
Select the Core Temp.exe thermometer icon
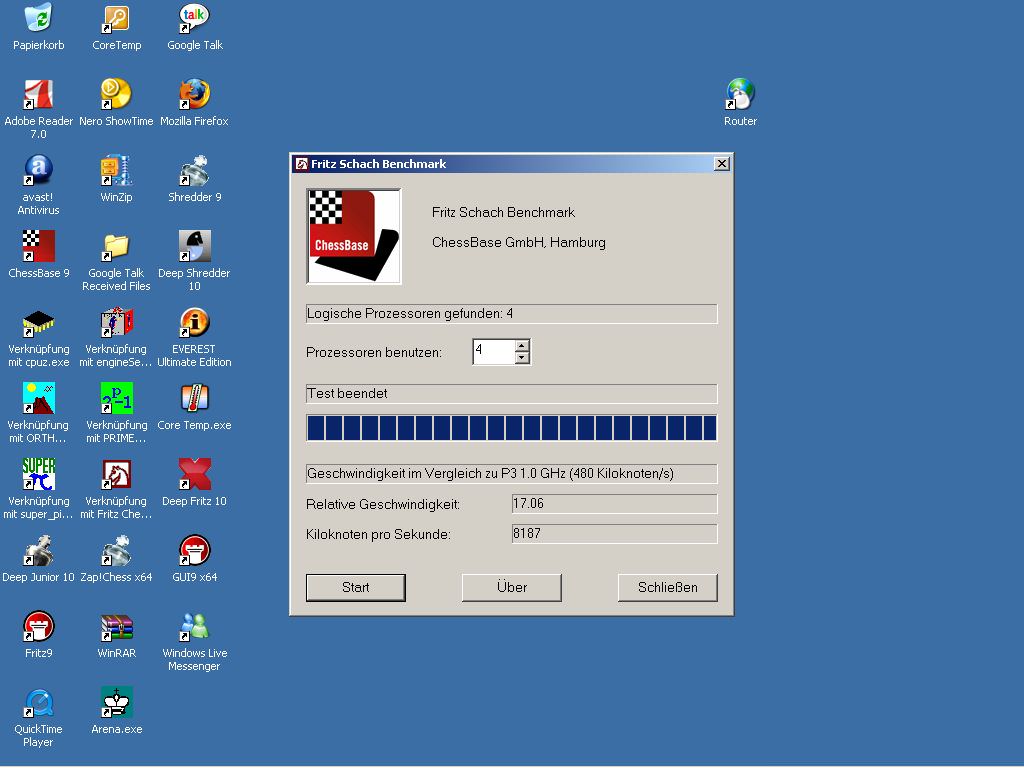(x=195, y=398)
